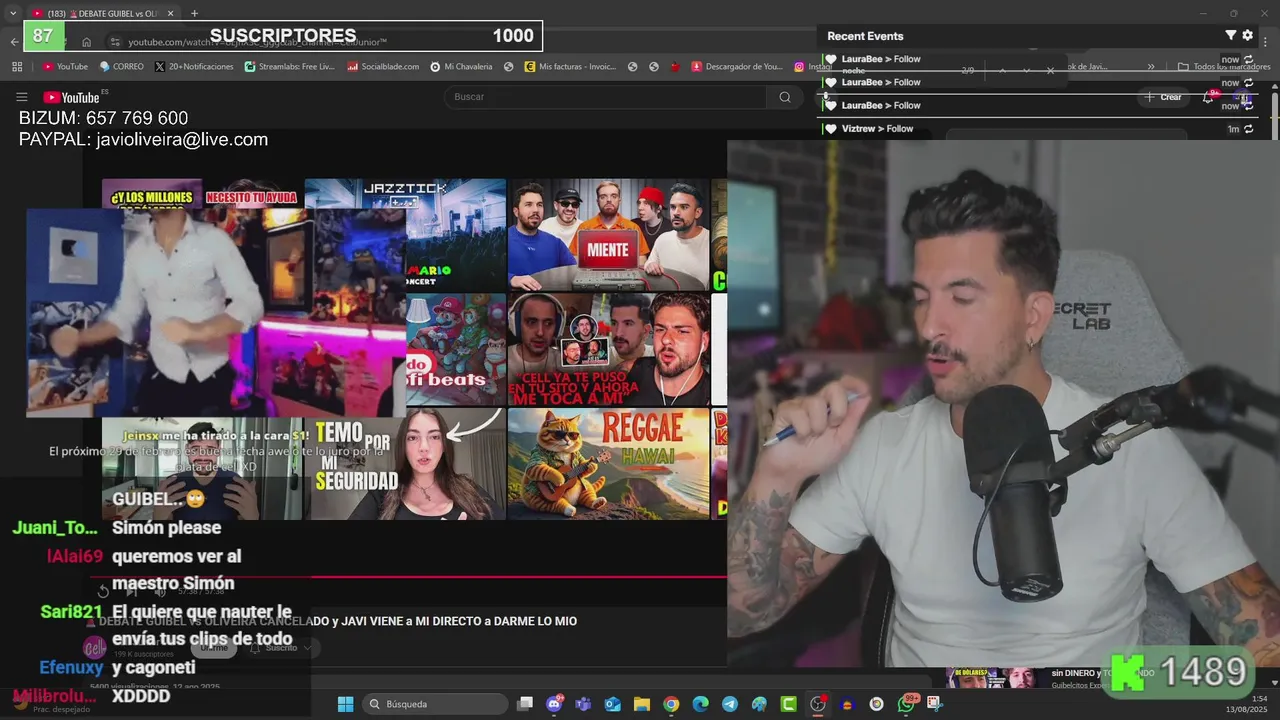This screenshot has width=1280, height=720.
Task: Click the youtube.com address bar
Action: [x=320, y=42]
